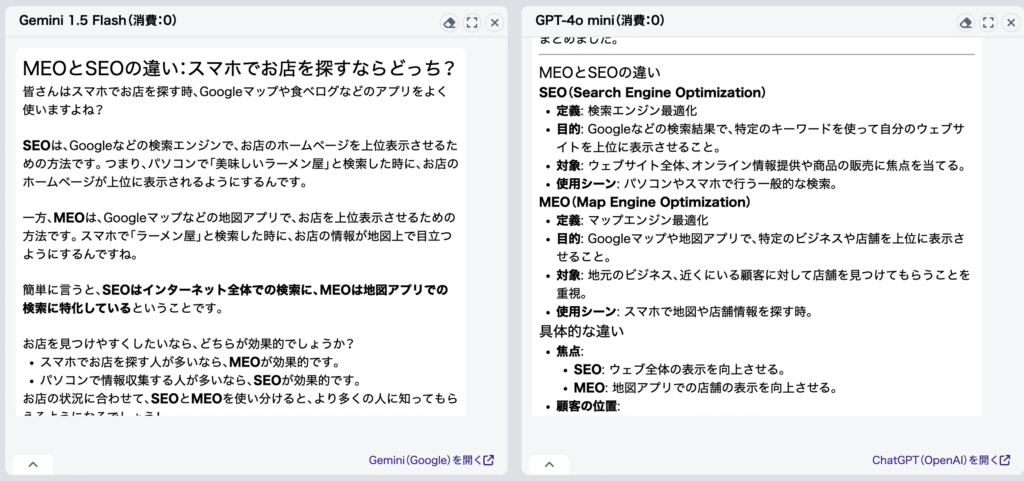
Task: Click the 定義: マップエンジン最適化 bullet
Action: (x=632, y=221)
